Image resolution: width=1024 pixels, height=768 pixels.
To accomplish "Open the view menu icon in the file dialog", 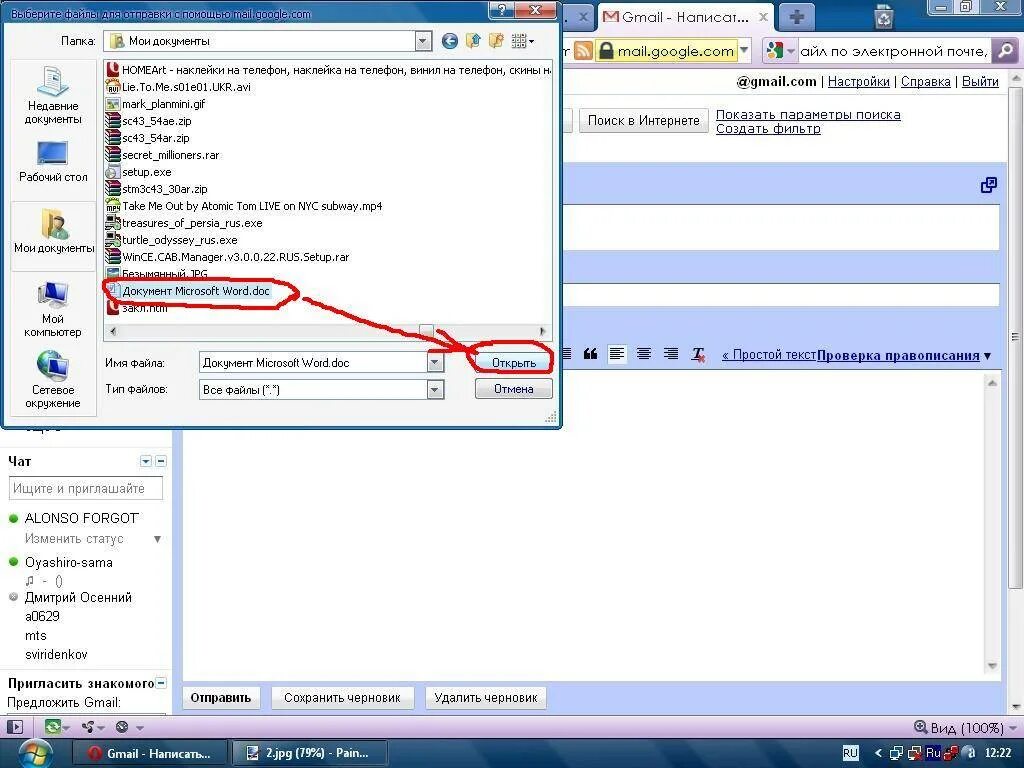I will [522, 41].
